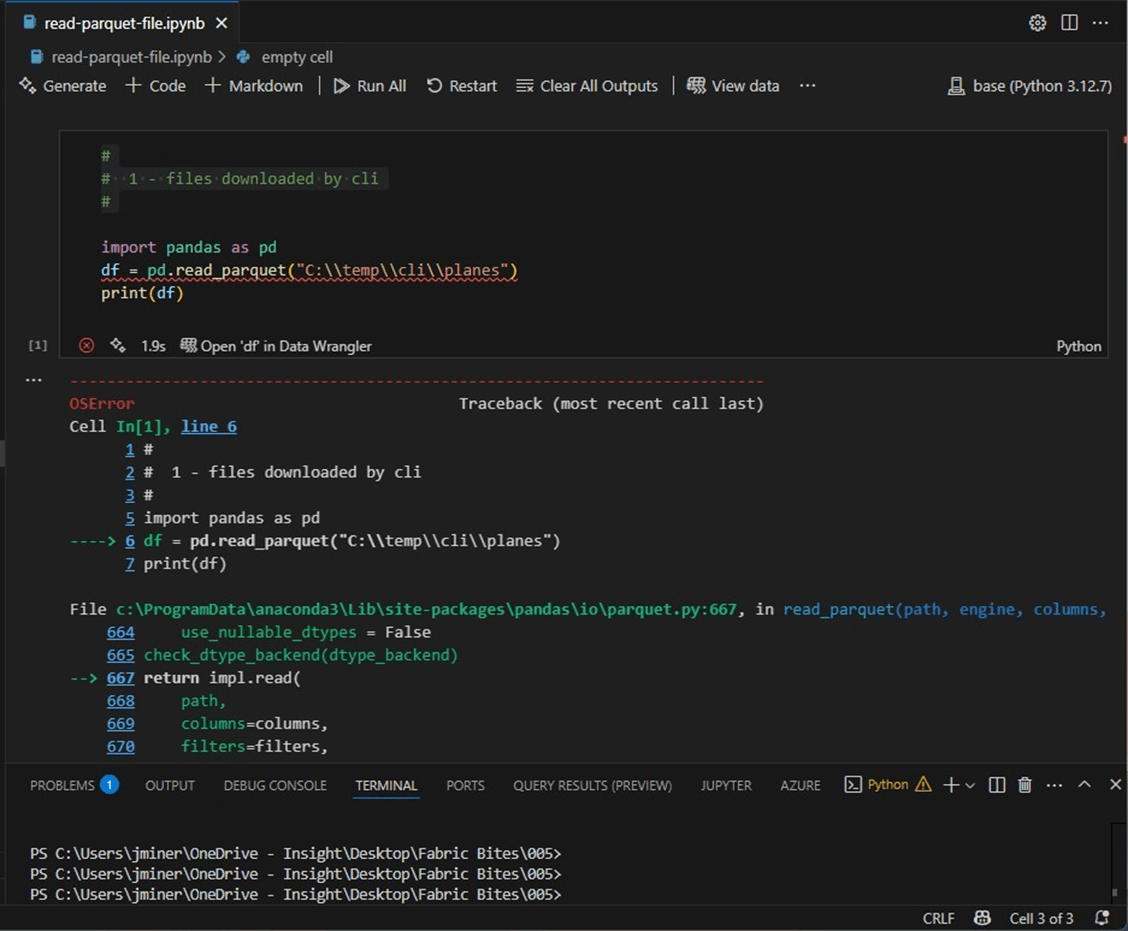Split the terminal panel

pyautogui.click(x=996, y=785)
